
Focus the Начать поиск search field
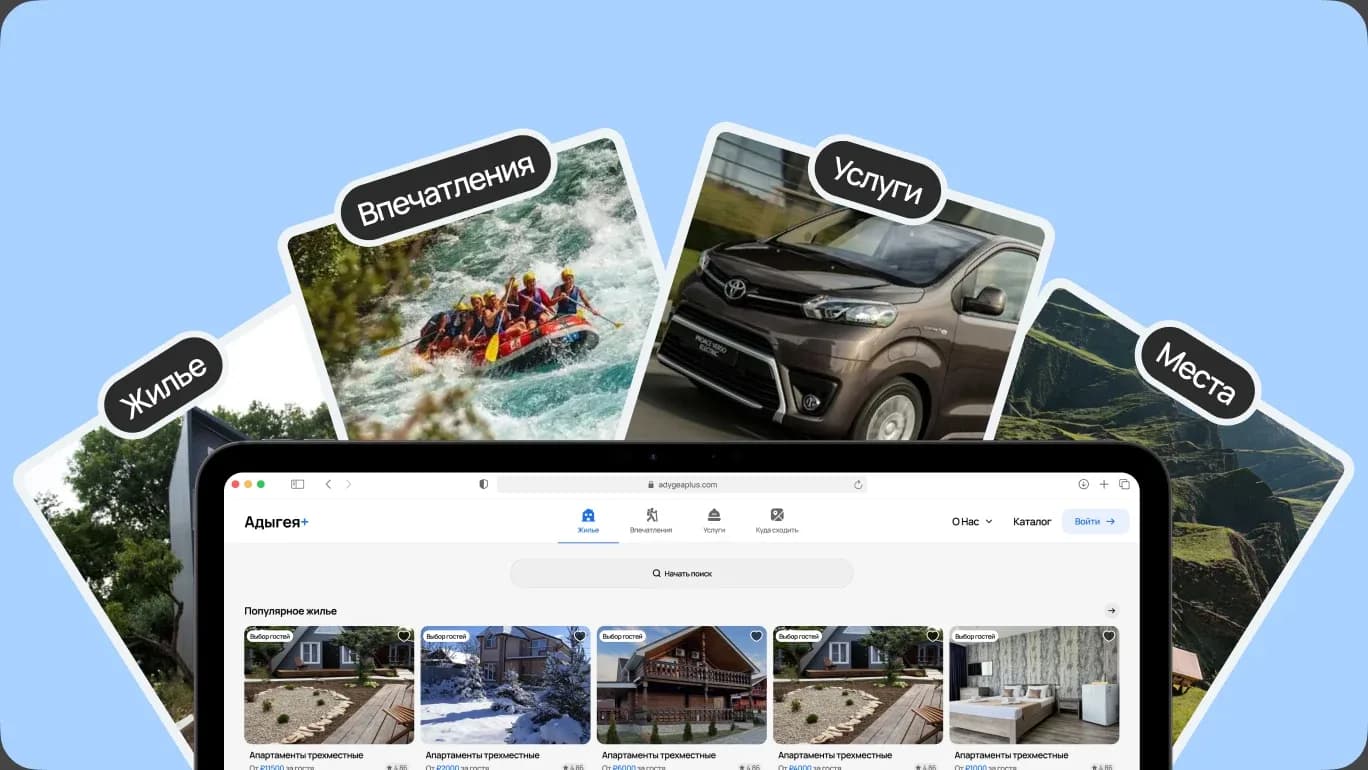point(682,574)
